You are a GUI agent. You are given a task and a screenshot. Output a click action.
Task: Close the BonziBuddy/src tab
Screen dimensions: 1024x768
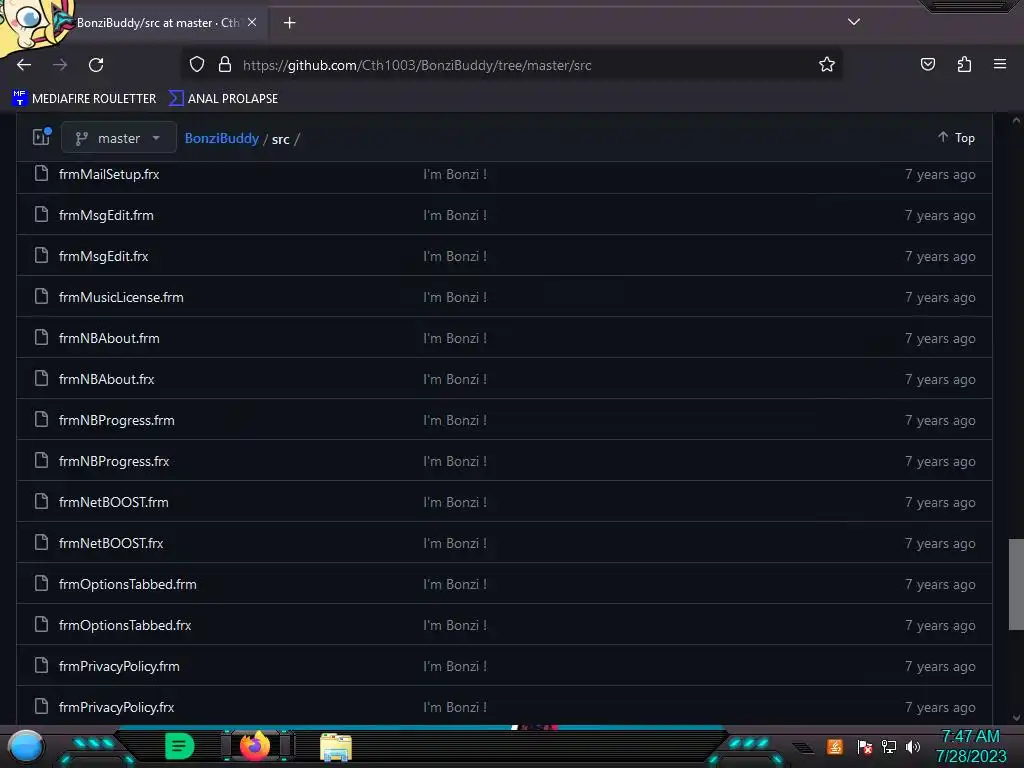pyautogui.click(x=252, y=22)
